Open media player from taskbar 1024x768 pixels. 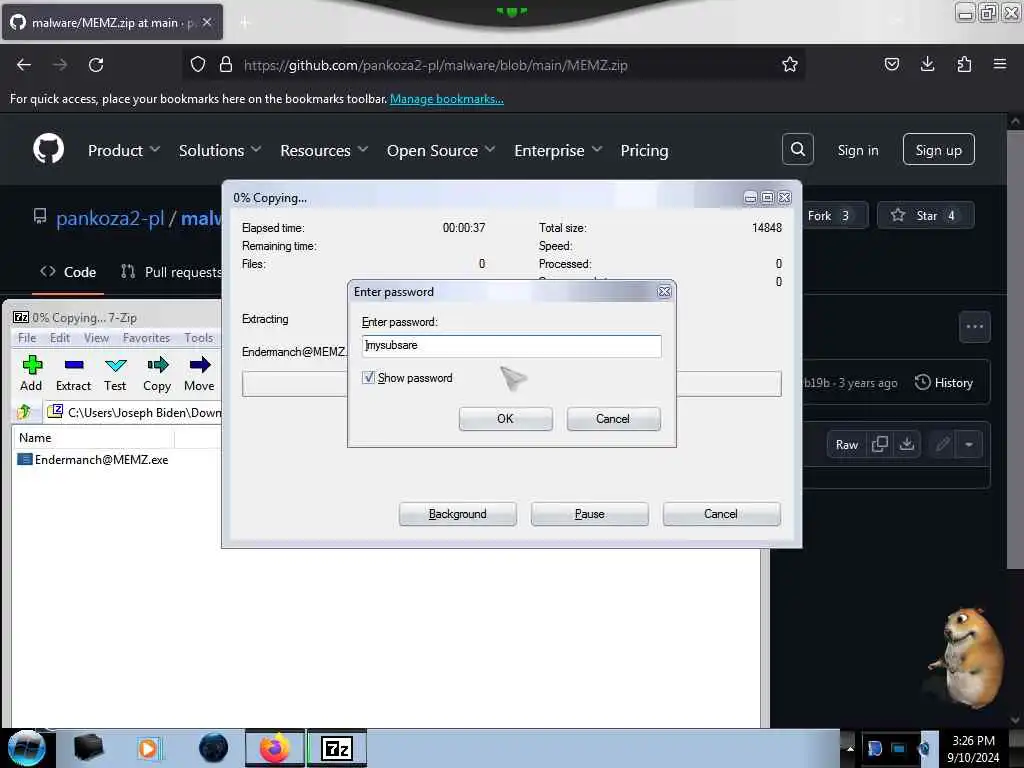[148, 748]
